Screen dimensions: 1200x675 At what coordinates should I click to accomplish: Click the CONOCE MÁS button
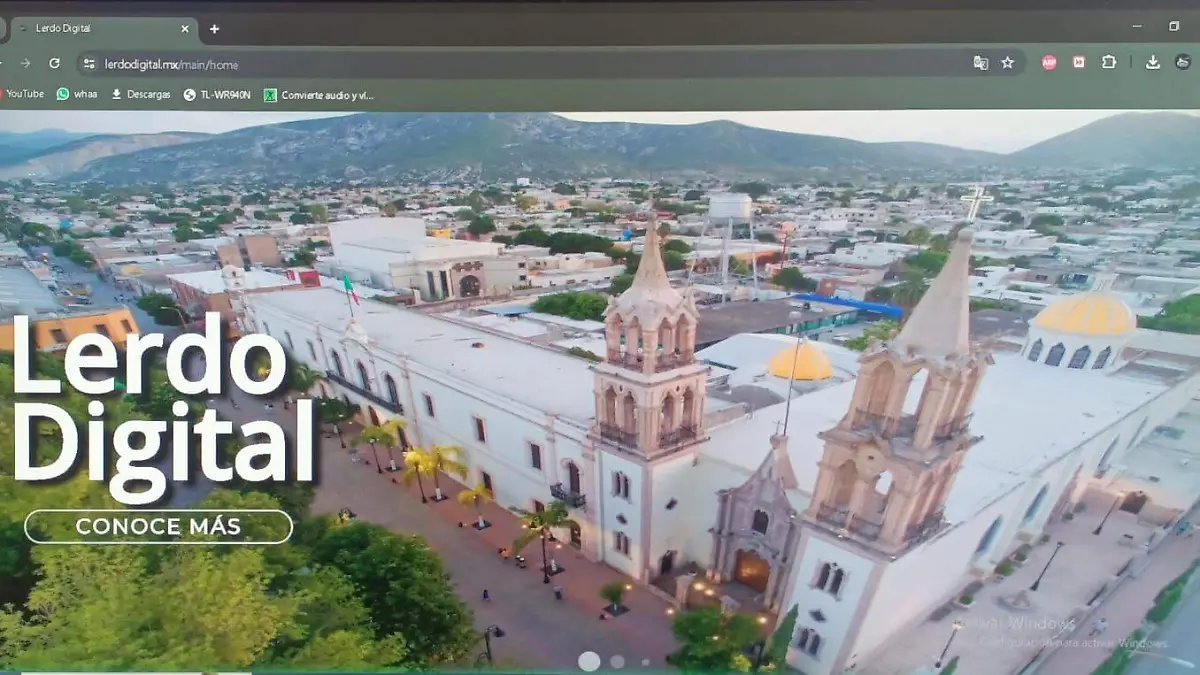coord(157,527)
